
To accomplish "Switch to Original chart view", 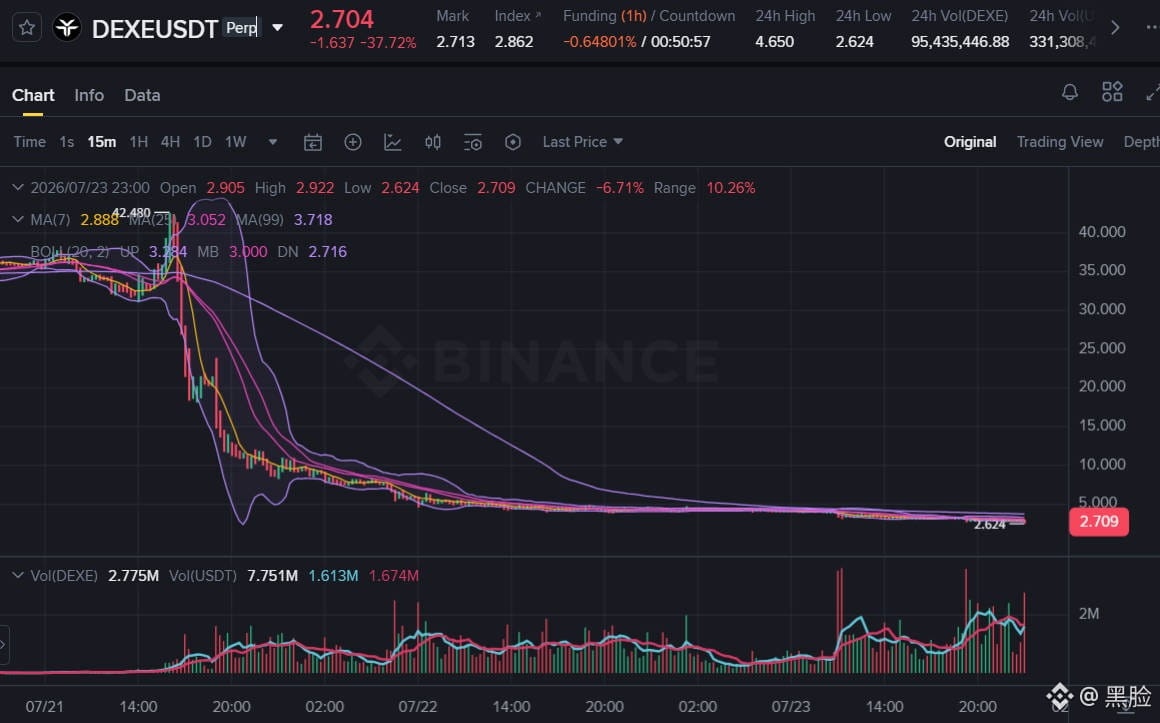I will 970,141.
